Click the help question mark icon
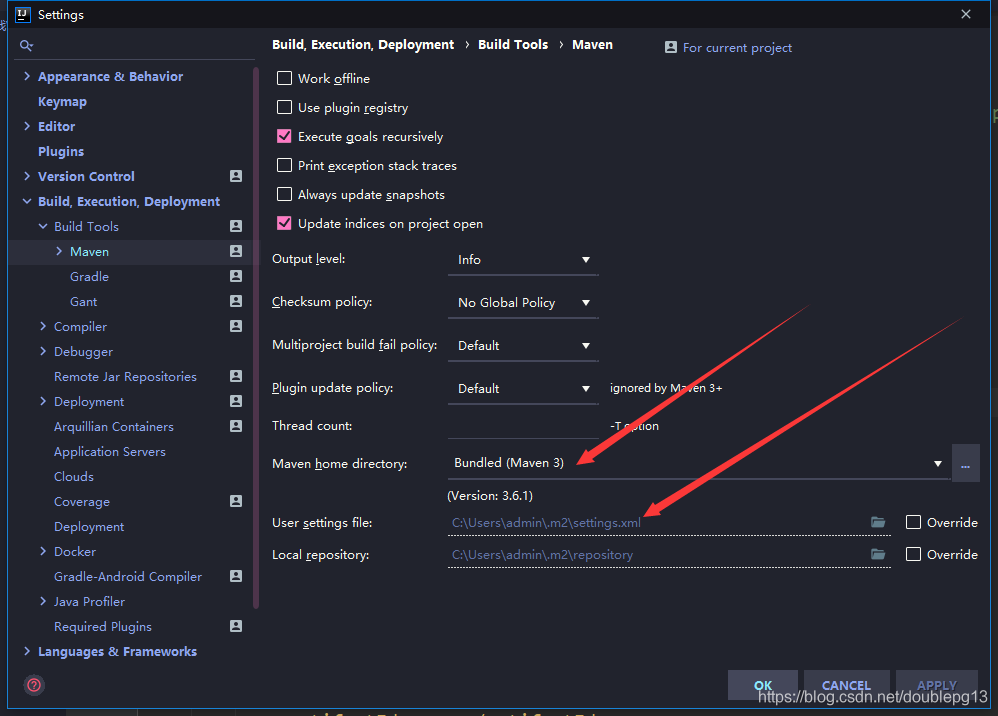Viewport: 998px width, 716px height. tap(34, 685)
